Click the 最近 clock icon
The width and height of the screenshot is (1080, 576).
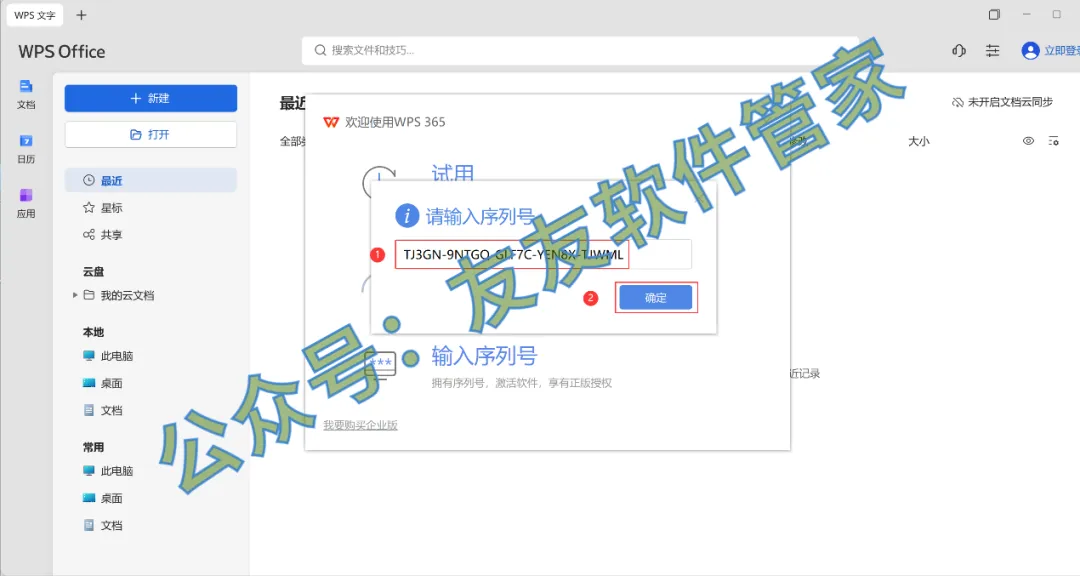tap(89, 181)
